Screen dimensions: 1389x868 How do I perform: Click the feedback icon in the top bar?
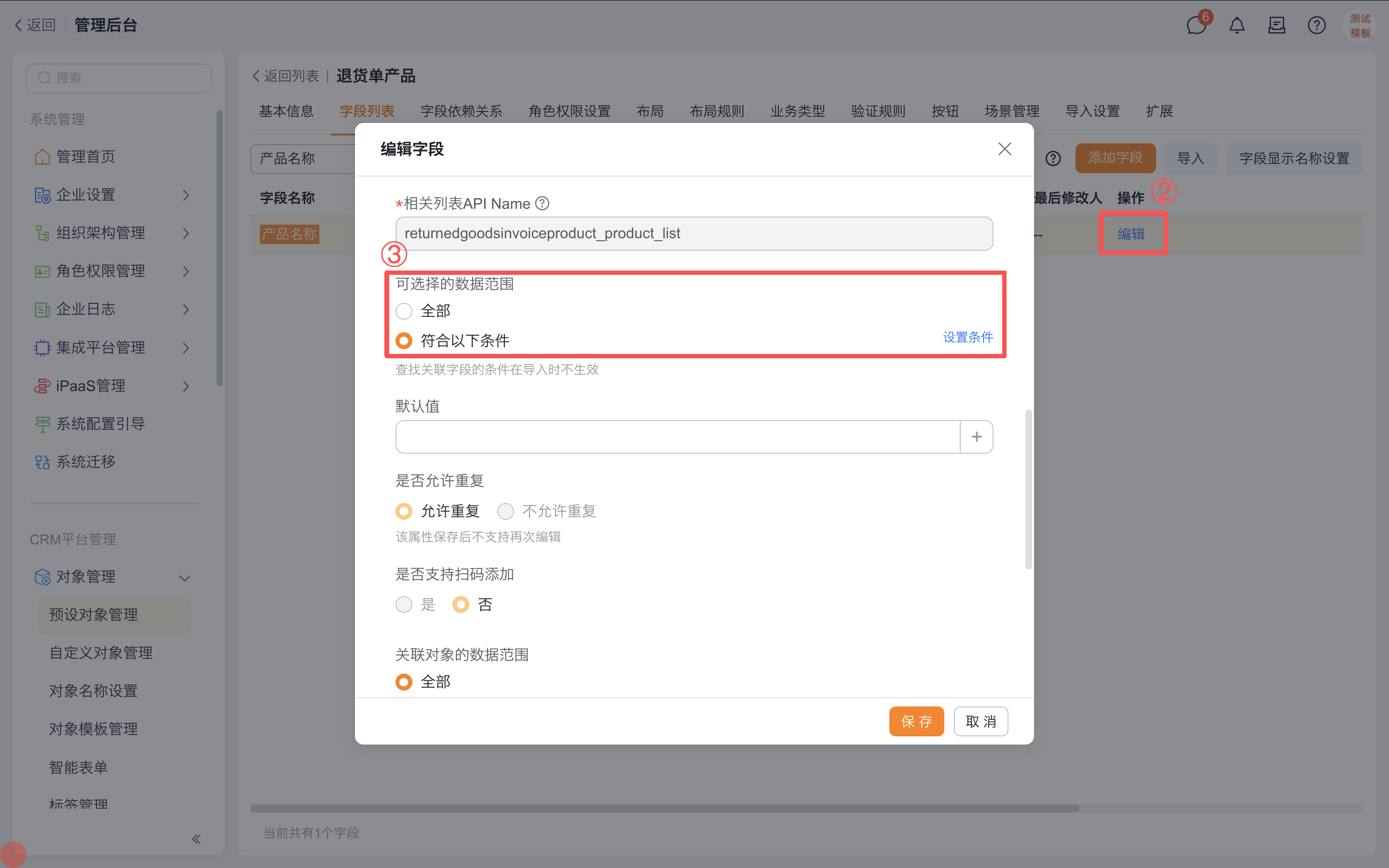pyautogui.click(x=1276, y=25)
